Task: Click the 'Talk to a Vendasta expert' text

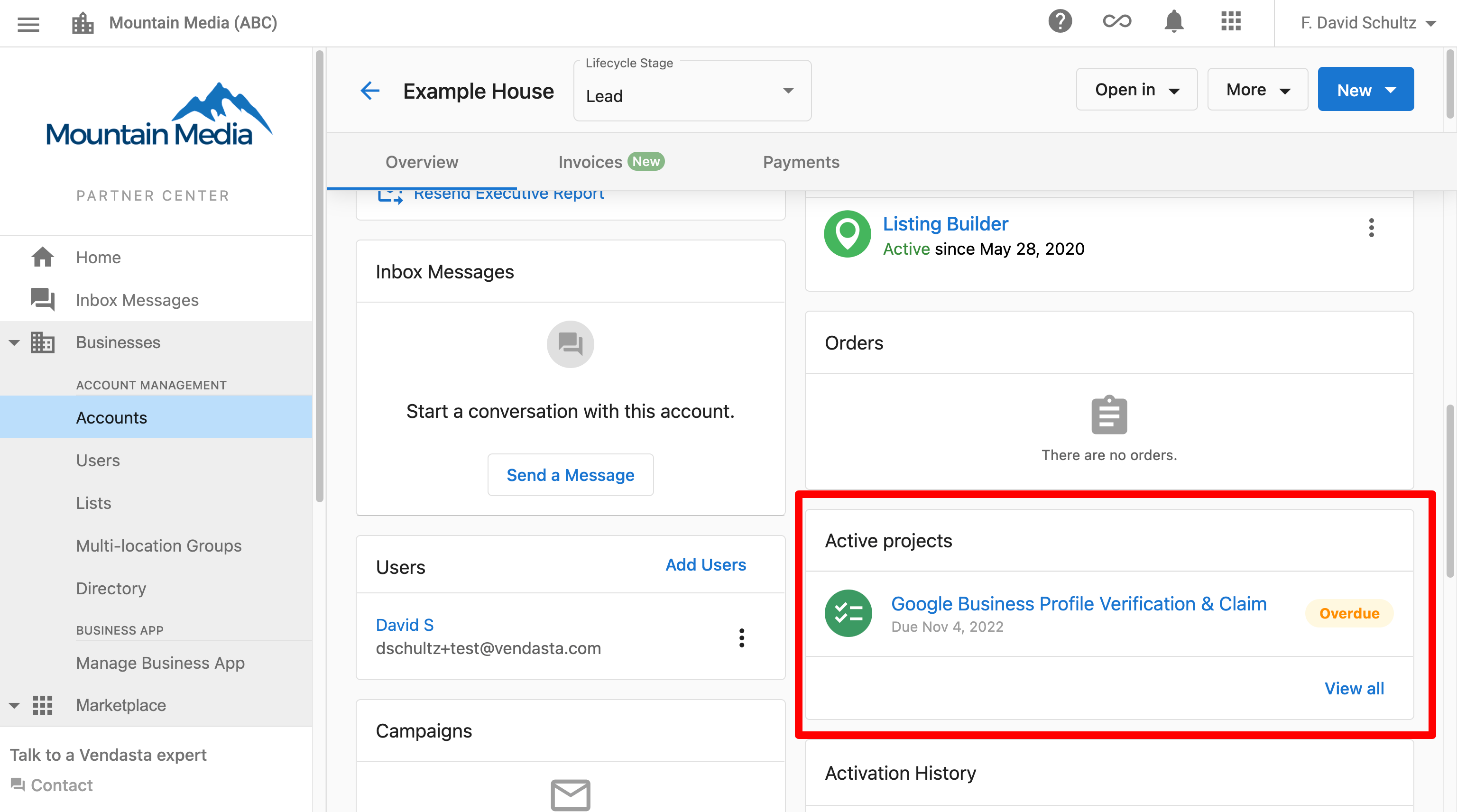Action: (108, 755)
